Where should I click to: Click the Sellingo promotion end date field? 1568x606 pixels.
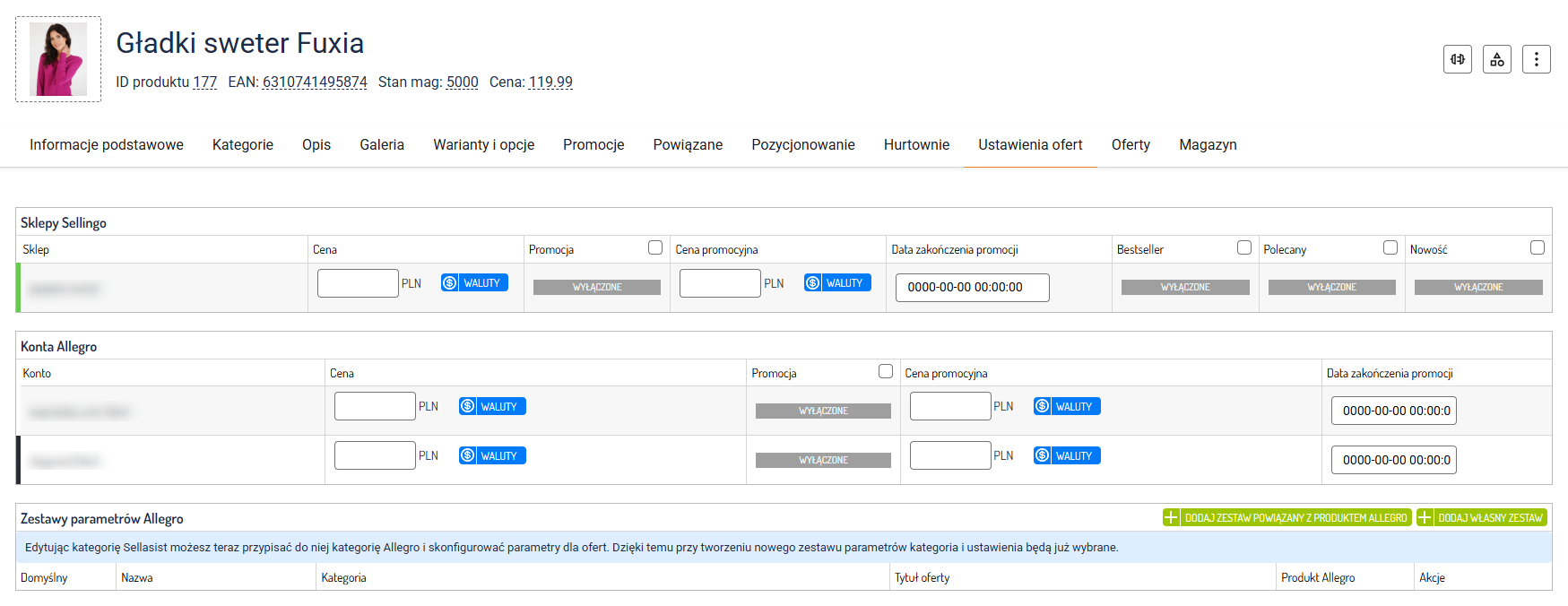[x=972, y=288]
